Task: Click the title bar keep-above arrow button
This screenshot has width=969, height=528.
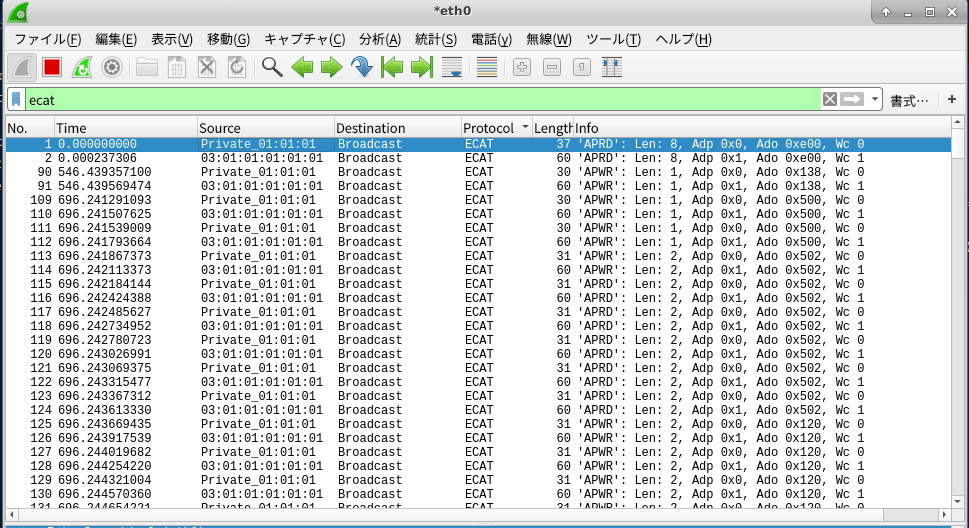Action: click(x=886, y=12)
